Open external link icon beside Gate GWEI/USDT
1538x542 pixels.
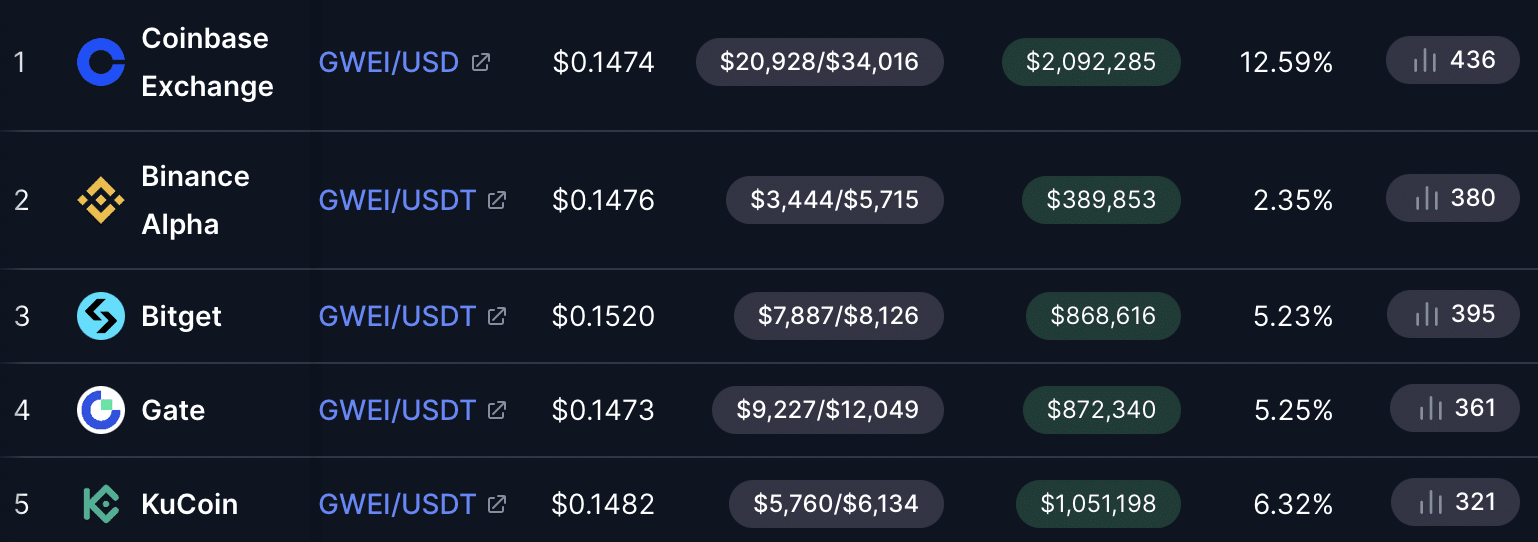(497, 410)
